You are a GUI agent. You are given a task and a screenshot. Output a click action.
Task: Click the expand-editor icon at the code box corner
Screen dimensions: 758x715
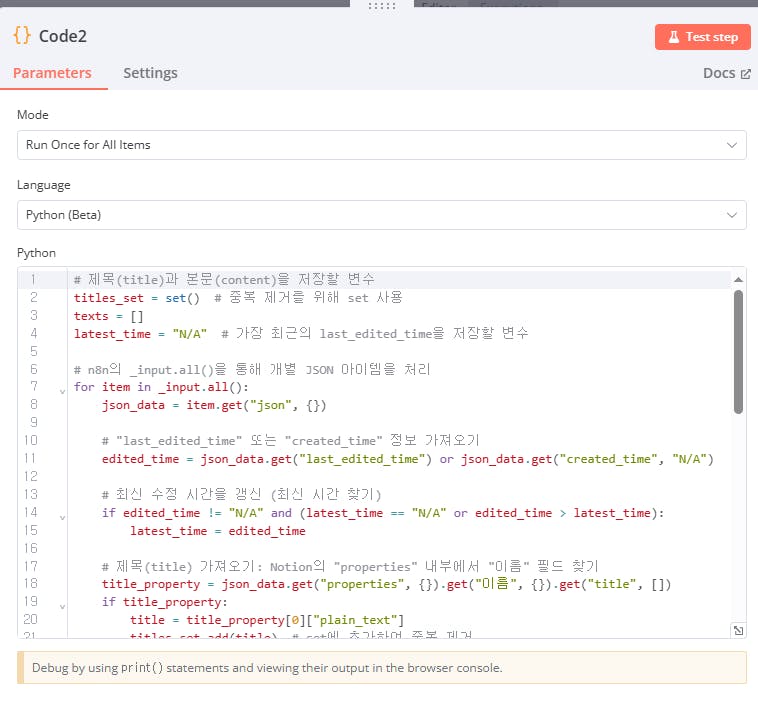[738, 630]
